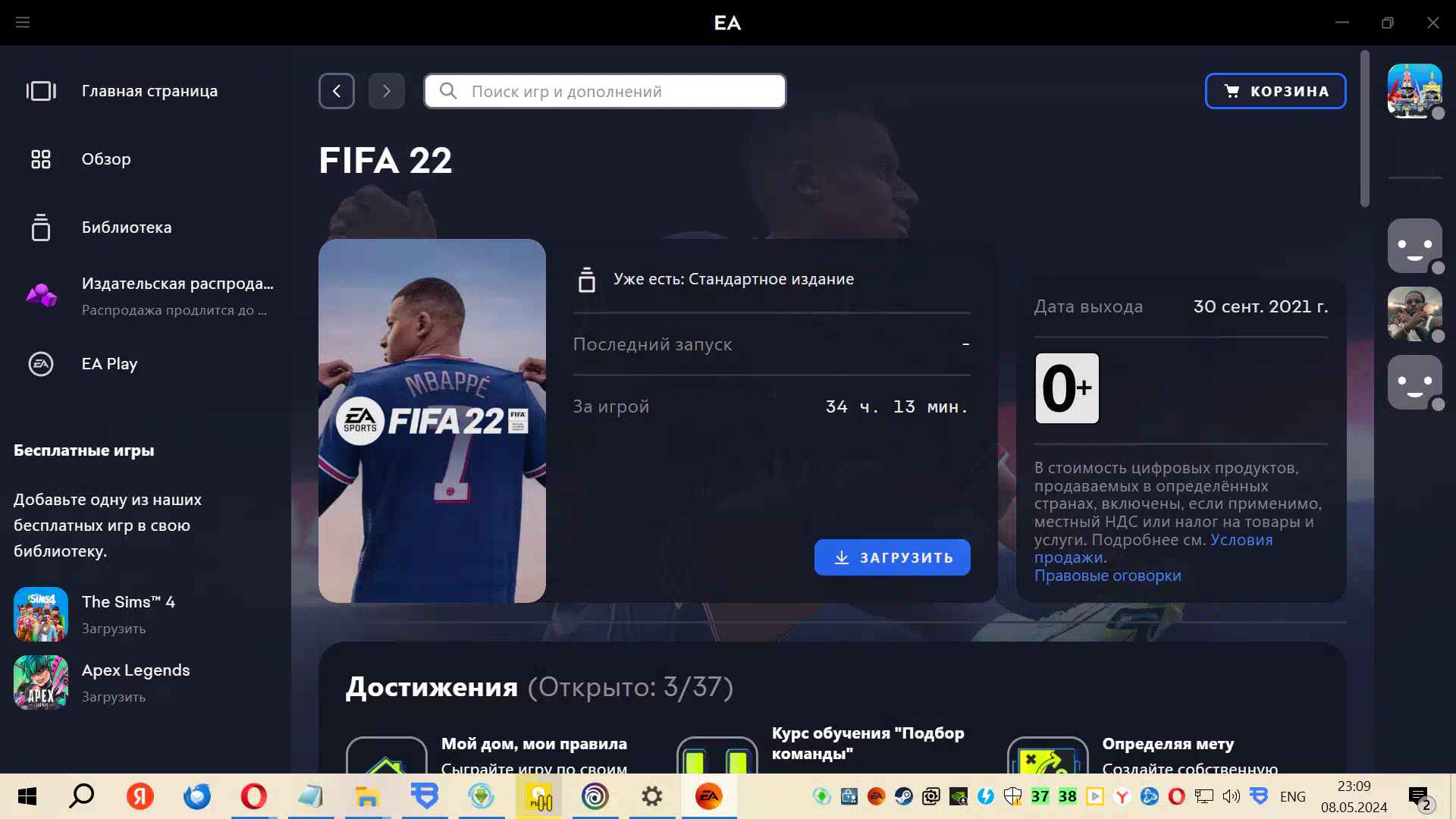Screen dimensions: 1456x819
Task: Click the Достижения heading
Action: pos(431,687)
